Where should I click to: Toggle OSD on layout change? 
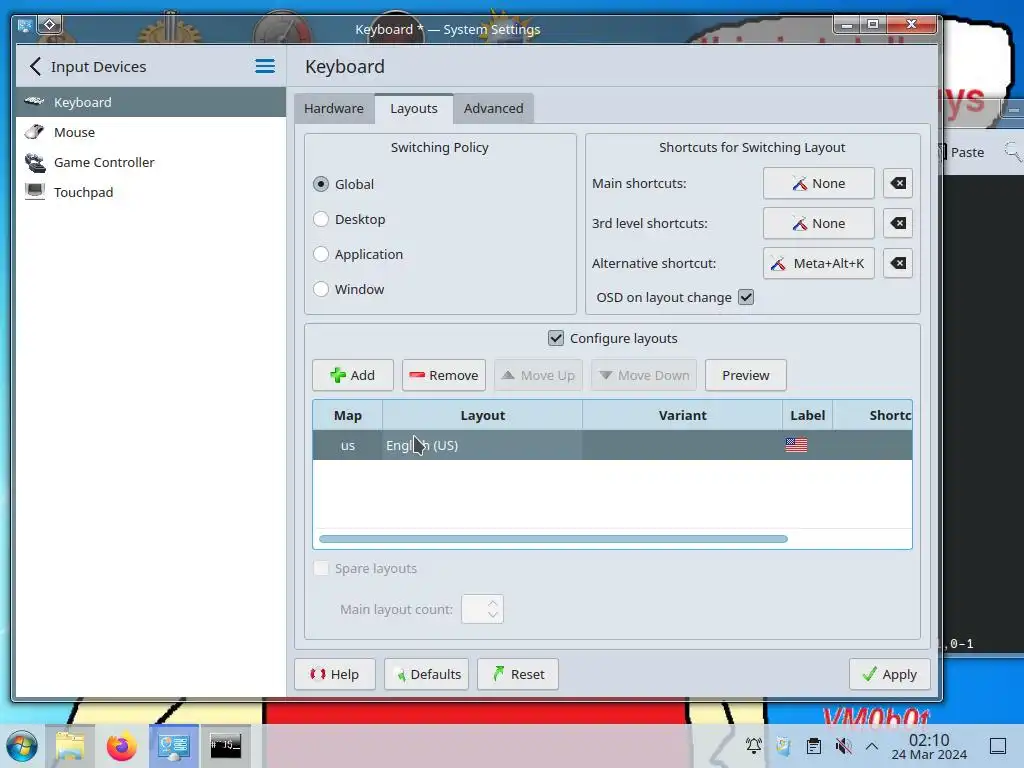tap(746, 297)
